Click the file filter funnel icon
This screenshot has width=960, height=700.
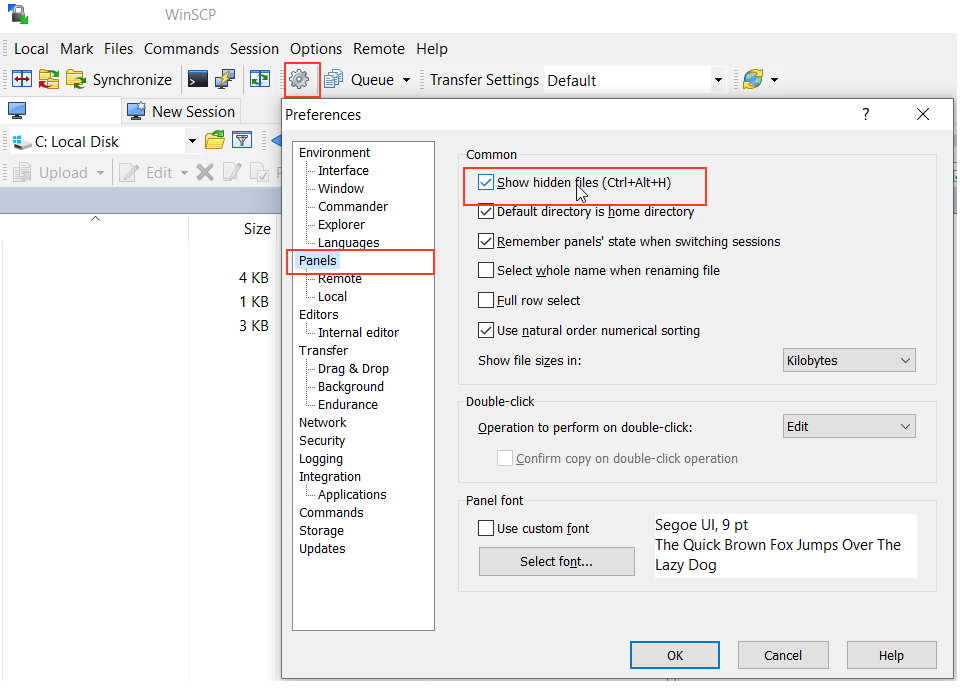click(x=242, y=140)
